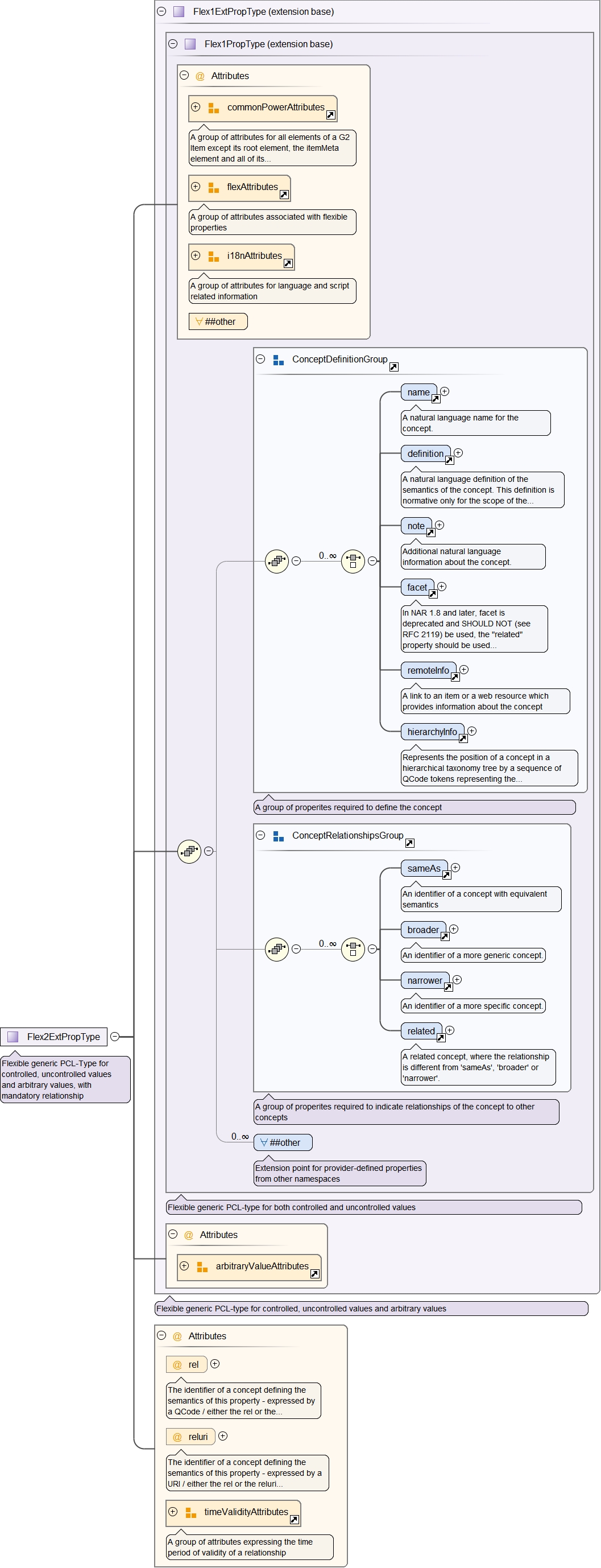Expand the flexAttributes group
The width and height of the screenshot is (601, 1568).
coord(195,187)
